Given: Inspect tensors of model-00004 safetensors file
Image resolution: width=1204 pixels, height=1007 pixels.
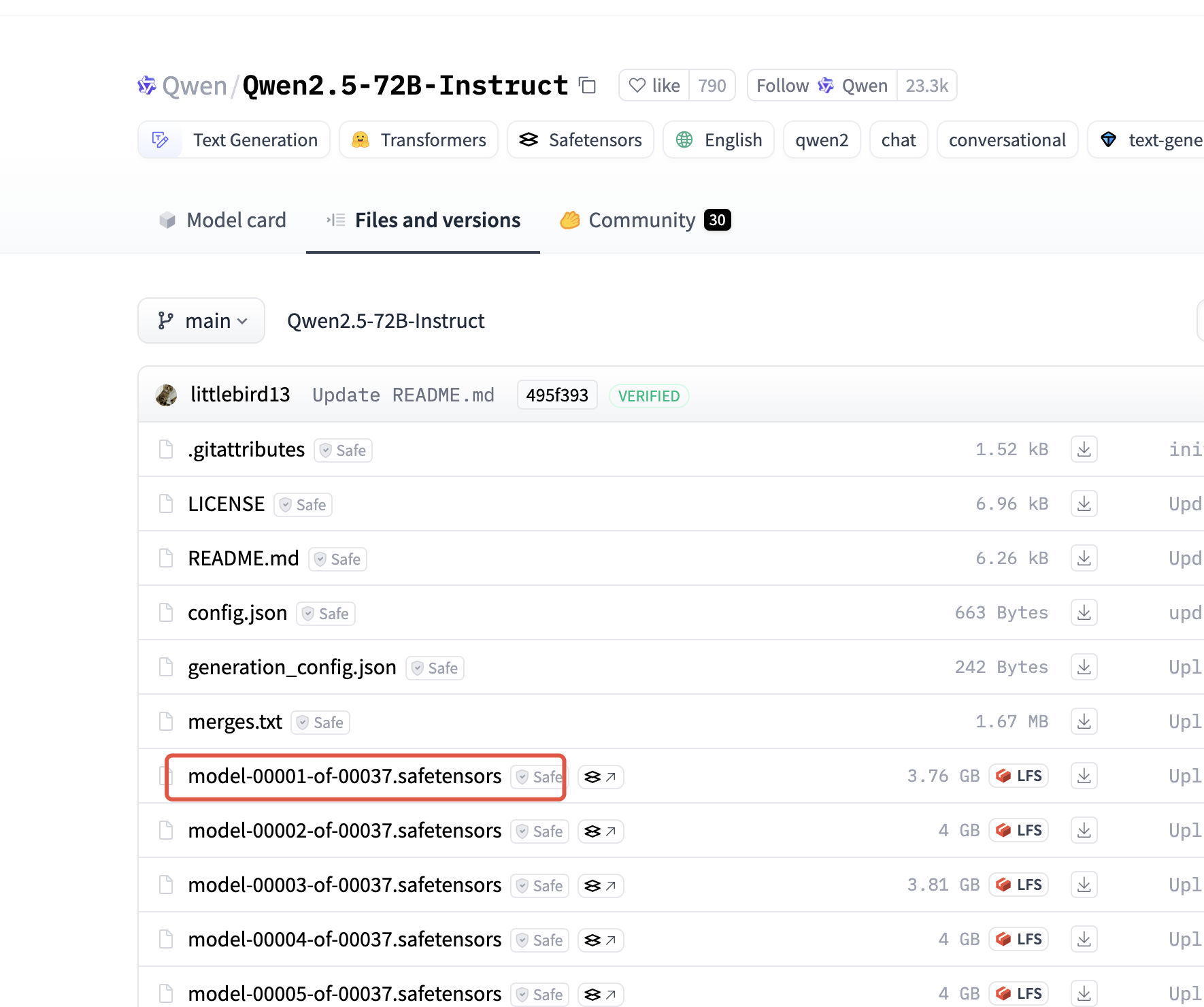Looking at the screenshot, I should click(x=601, y=940).
